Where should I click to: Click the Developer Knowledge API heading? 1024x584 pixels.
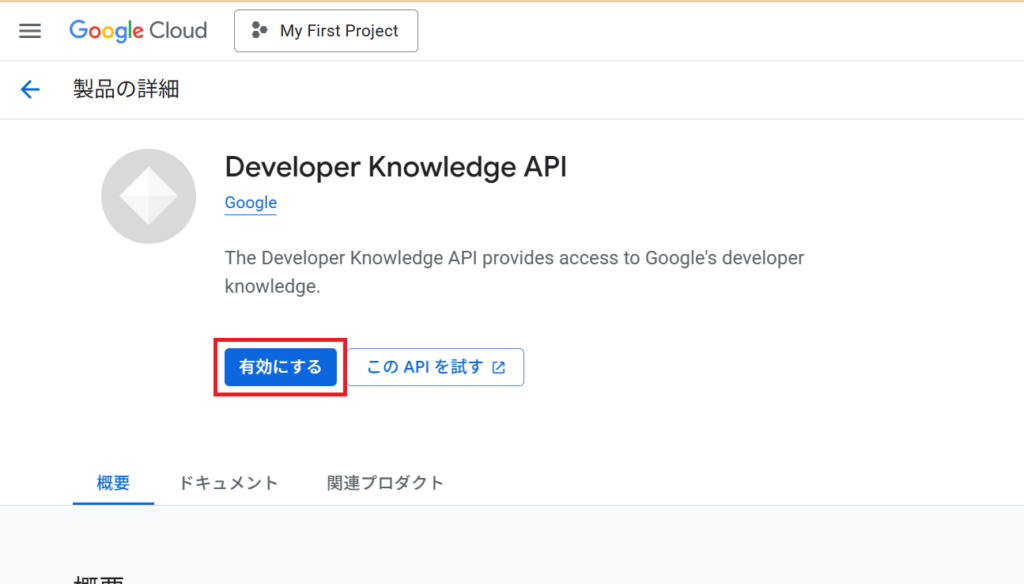pos(396,167)
